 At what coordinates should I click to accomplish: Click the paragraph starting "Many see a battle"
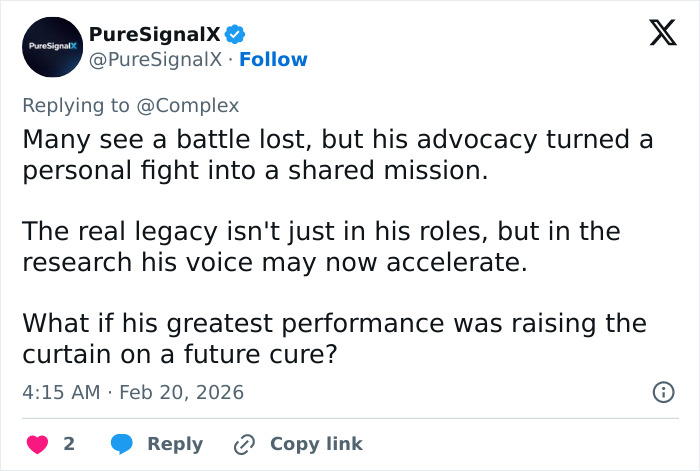(x=337, y=154)
